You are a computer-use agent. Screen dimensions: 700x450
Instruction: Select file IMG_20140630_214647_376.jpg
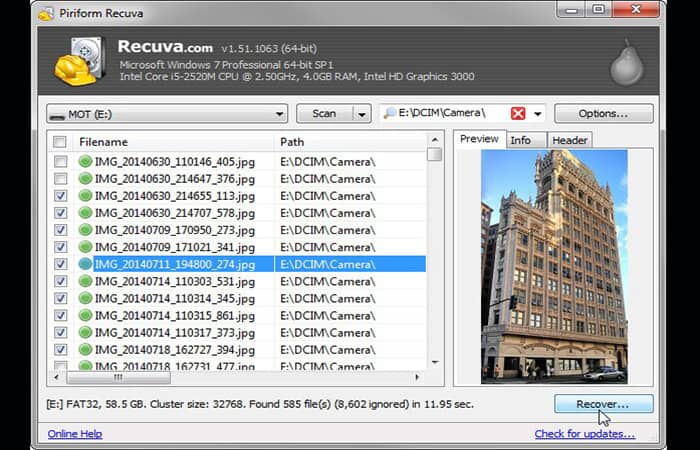tap(175, 179)
